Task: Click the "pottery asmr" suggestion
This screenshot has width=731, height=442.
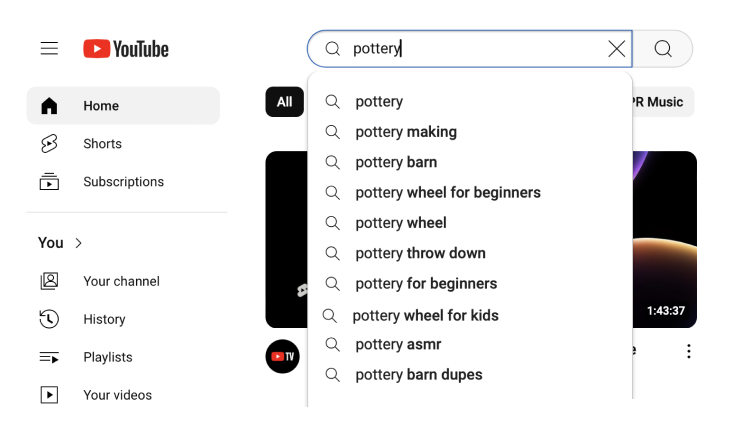Action: pyautogui.click(x=398, y=344)
